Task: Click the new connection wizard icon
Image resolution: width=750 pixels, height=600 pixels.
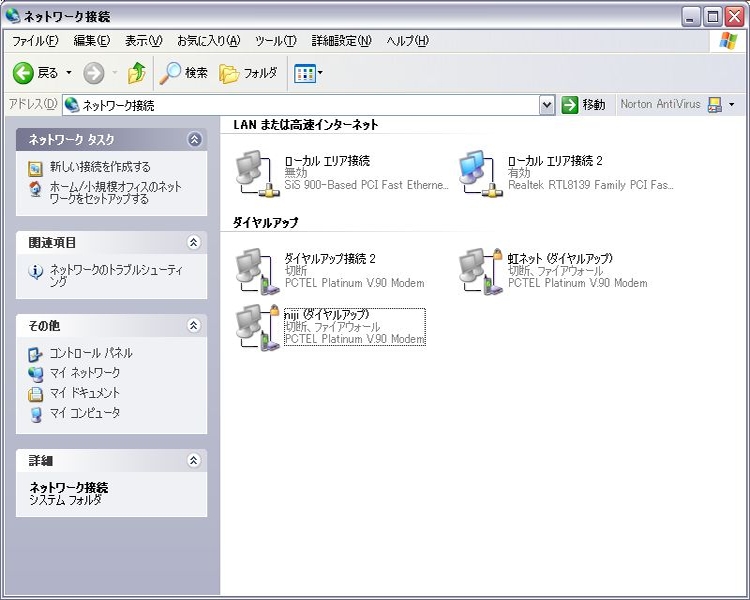Action: (35, 168)
